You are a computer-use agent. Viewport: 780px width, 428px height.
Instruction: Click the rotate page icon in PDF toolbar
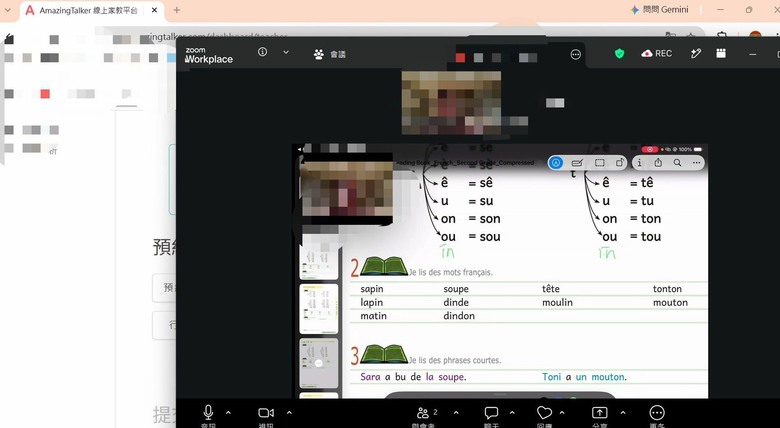pos(620,163)
